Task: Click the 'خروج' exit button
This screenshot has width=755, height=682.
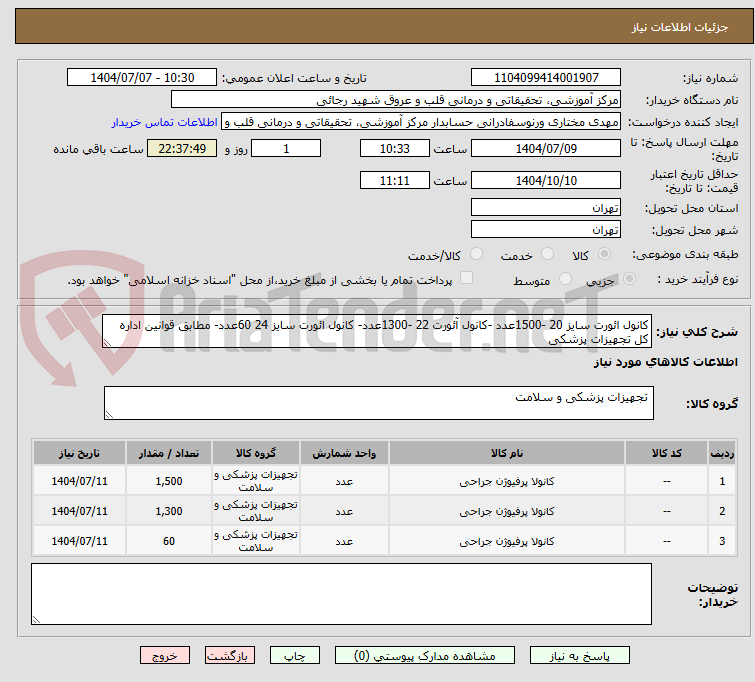Action: (x=165, y=656)
